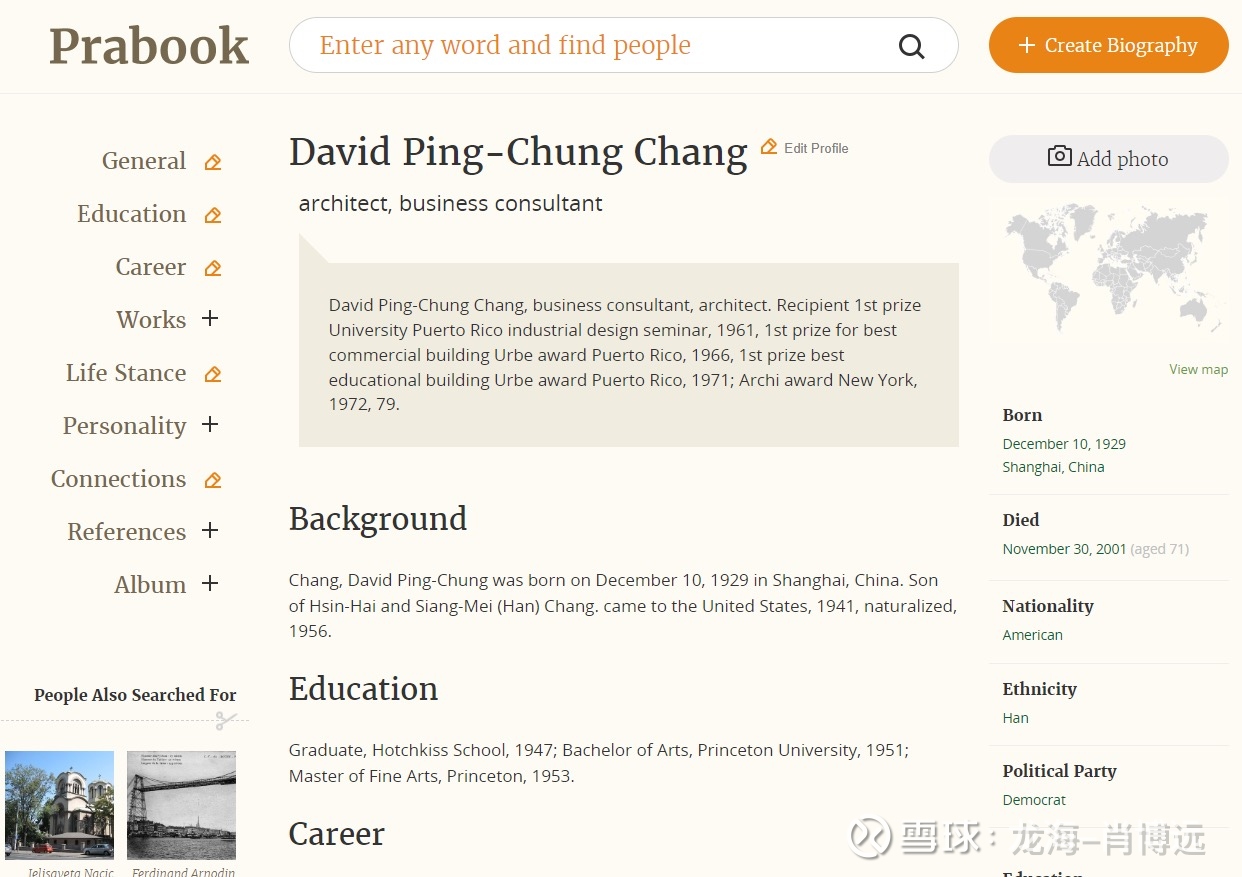Open the Life Stance editor pencil icon
Viewport: 1242px width, 877px height.
click(212, 372)
